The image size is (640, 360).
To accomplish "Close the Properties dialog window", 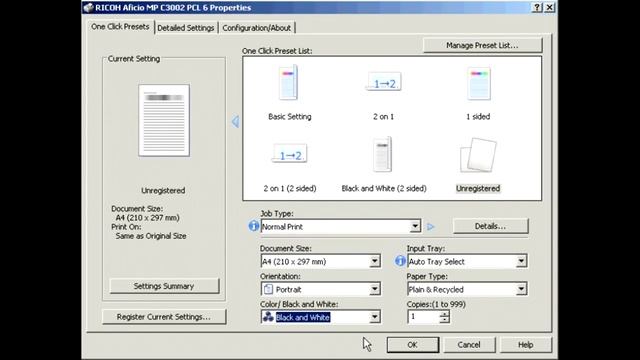I will (x=550, y=7).
